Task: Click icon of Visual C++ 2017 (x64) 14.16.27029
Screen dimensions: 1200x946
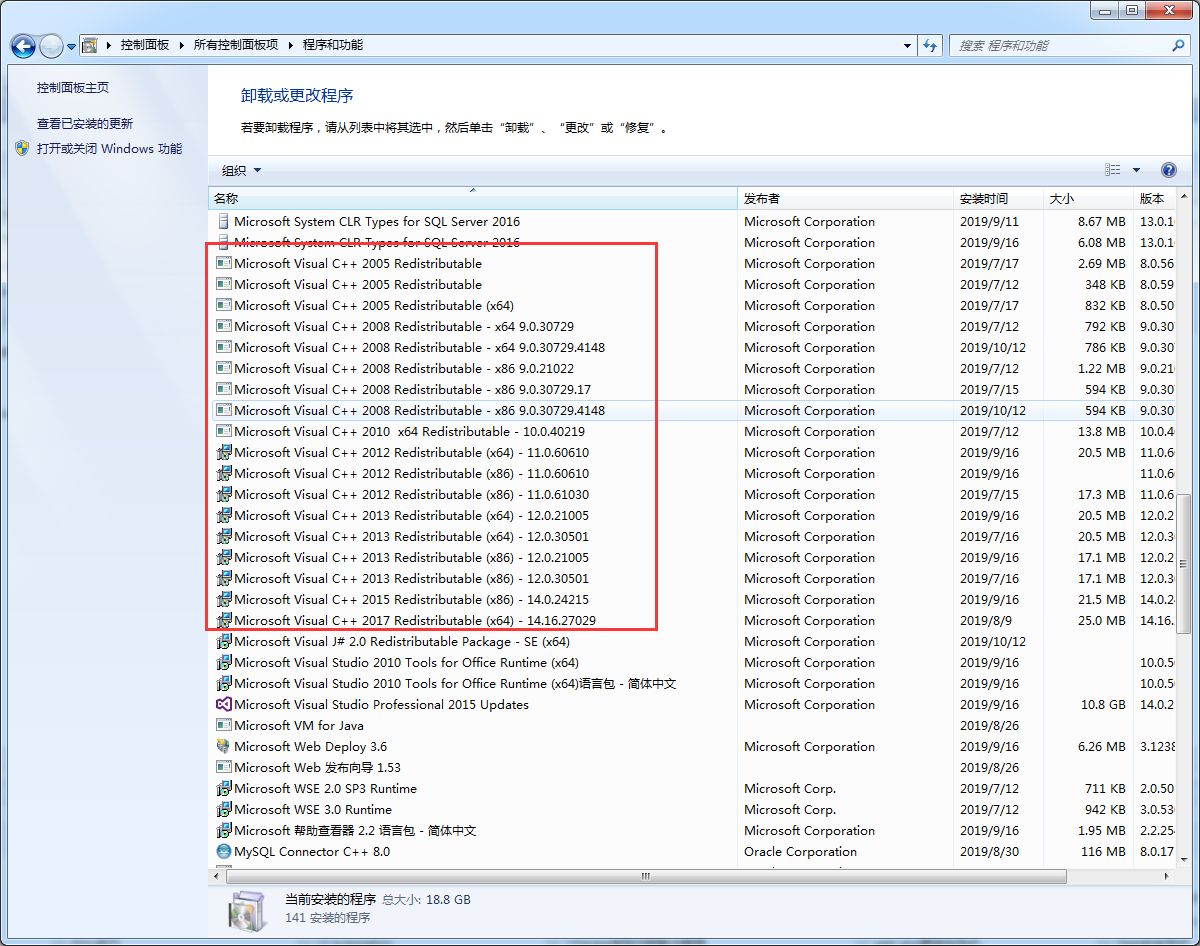Action: [x=224, y=621]
